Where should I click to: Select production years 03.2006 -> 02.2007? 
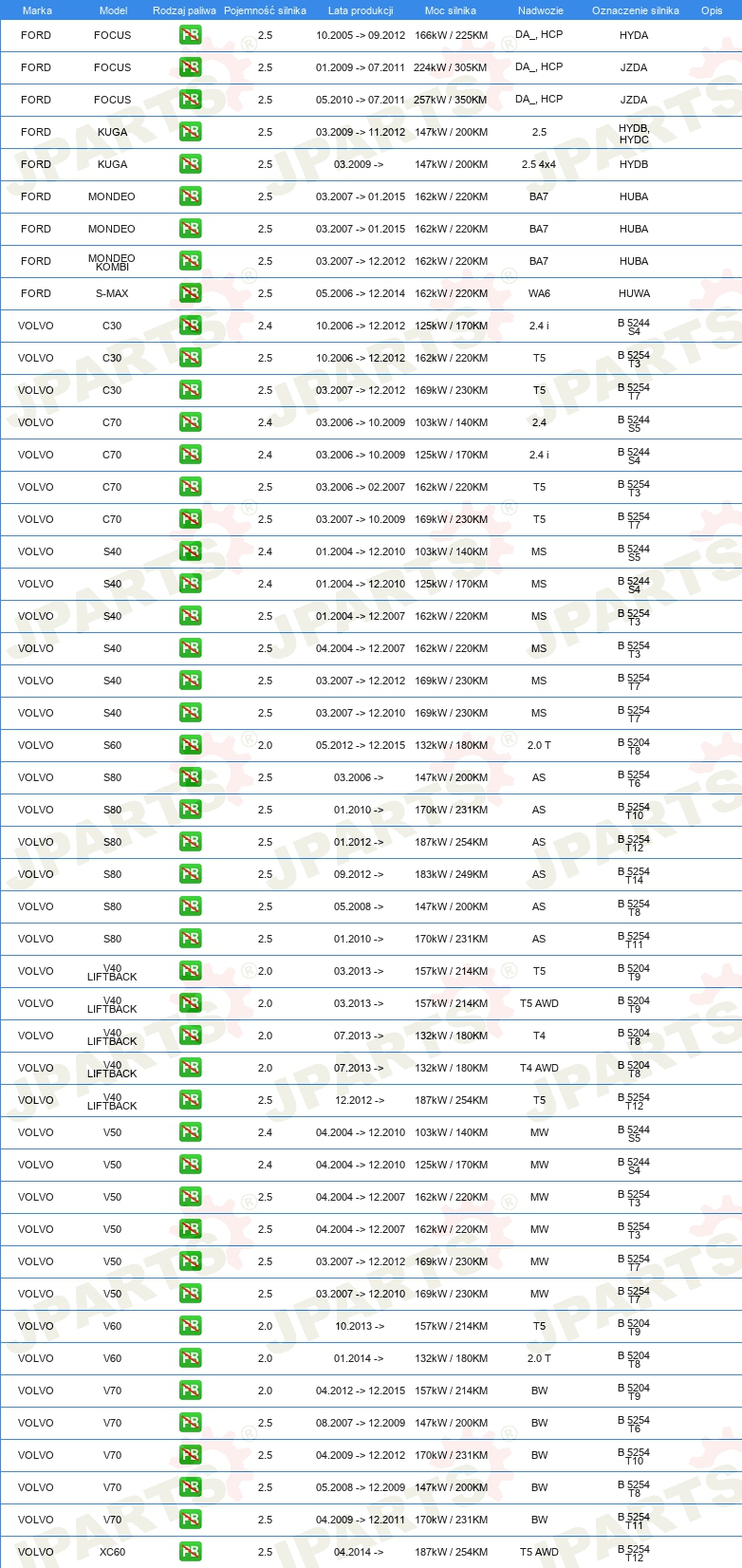pos(361,487)
